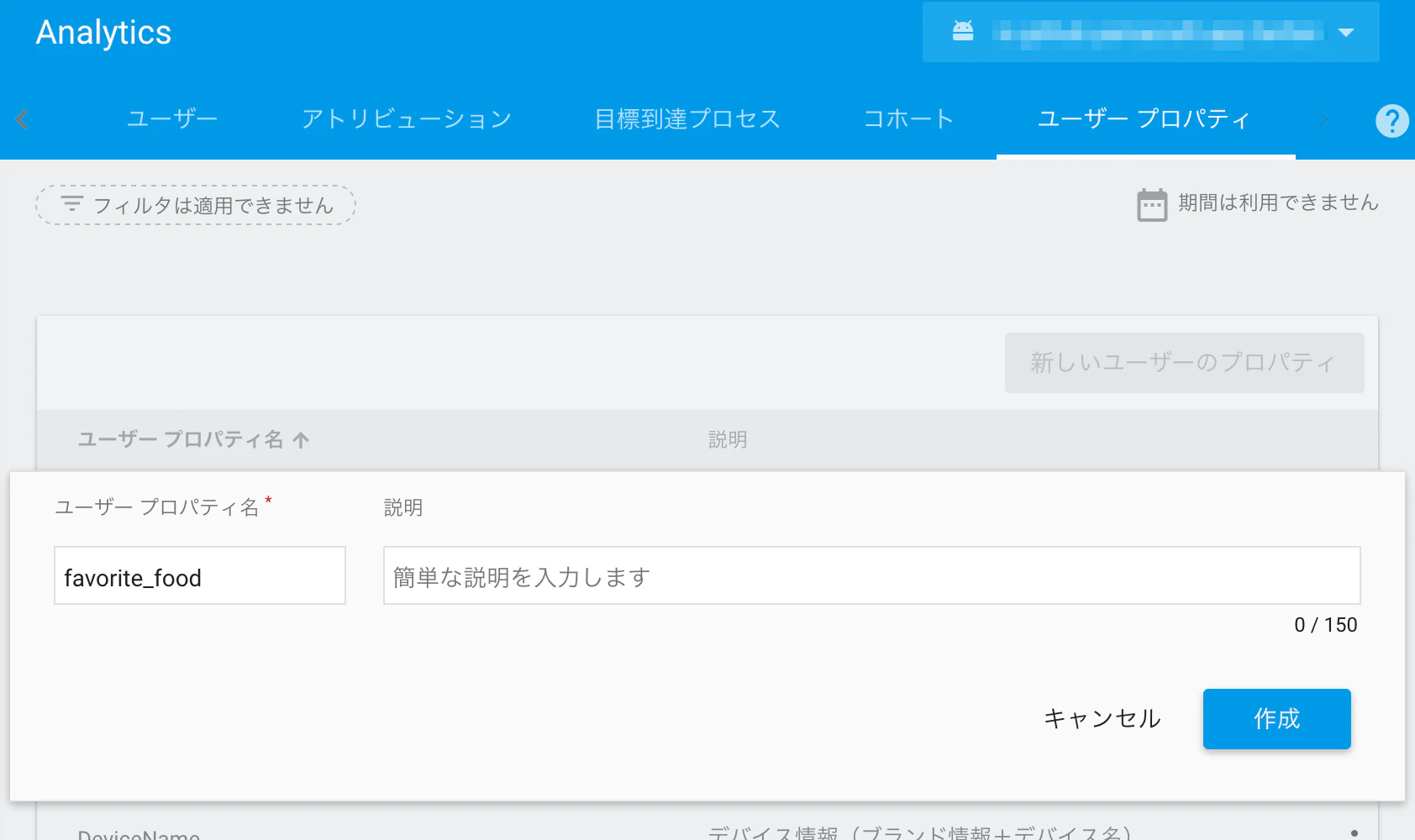Click the right tab scroll chevron
Screen dimensions: 1415x840
click(1323, 119)
